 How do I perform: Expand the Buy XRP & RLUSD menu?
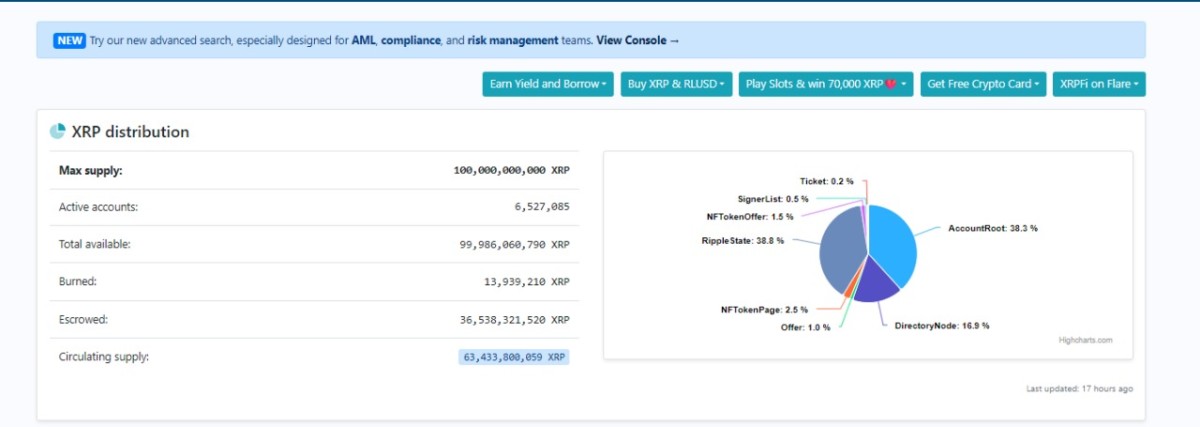(676, 84)
